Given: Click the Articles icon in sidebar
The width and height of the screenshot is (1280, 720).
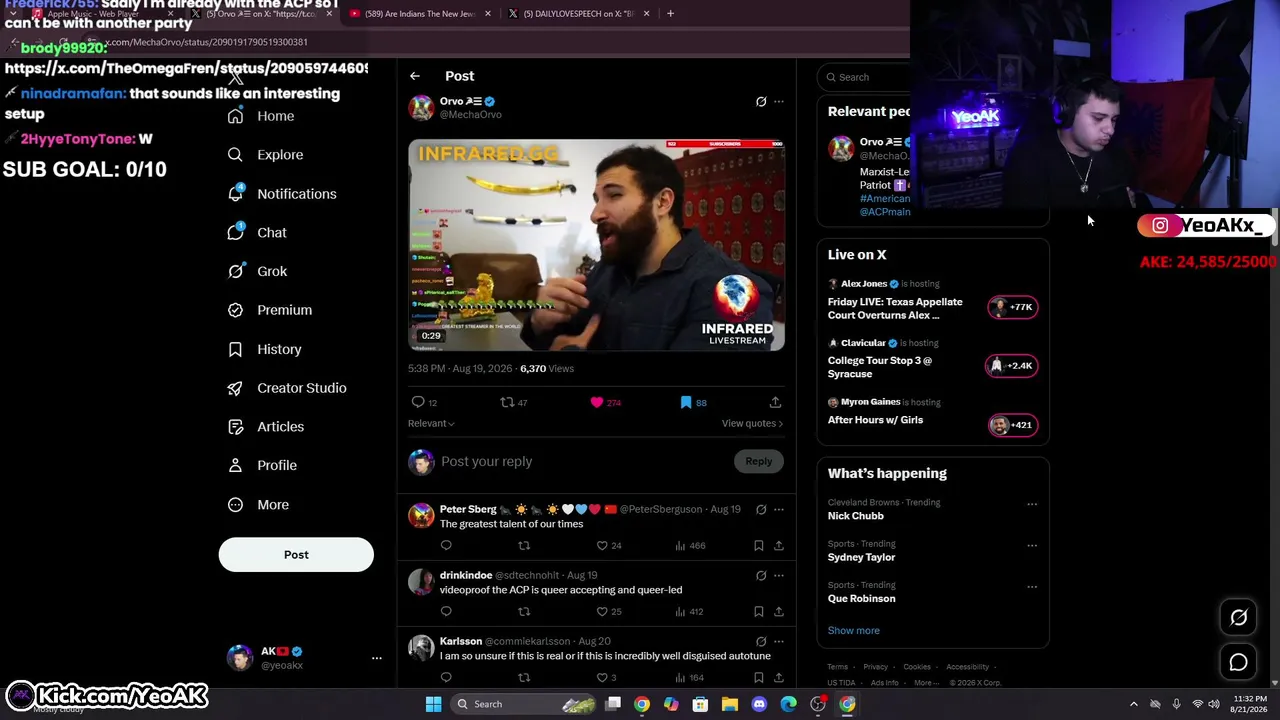Looking at the screenshot, I should click(235, 427).
